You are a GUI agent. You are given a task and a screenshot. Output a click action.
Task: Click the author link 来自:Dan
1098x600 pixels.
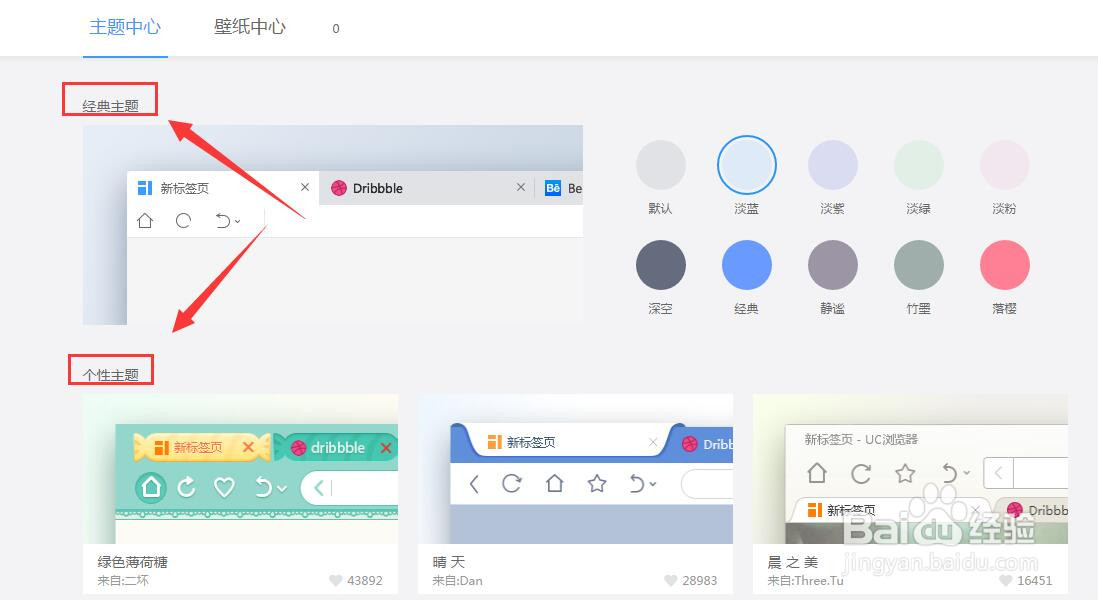pos(456,580)
